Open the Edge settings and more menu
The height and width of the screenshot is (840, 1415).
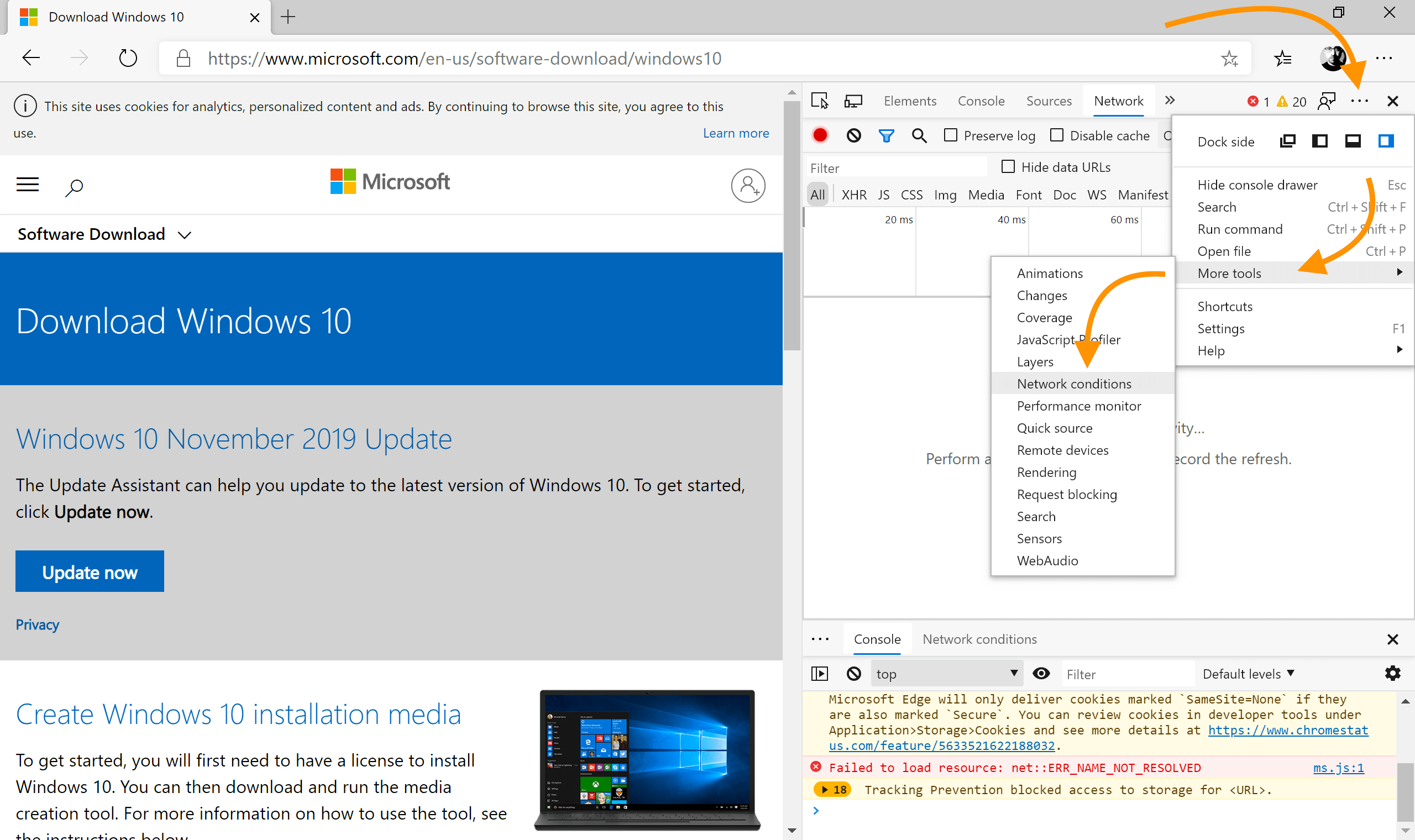click(x=1384, y=58)
